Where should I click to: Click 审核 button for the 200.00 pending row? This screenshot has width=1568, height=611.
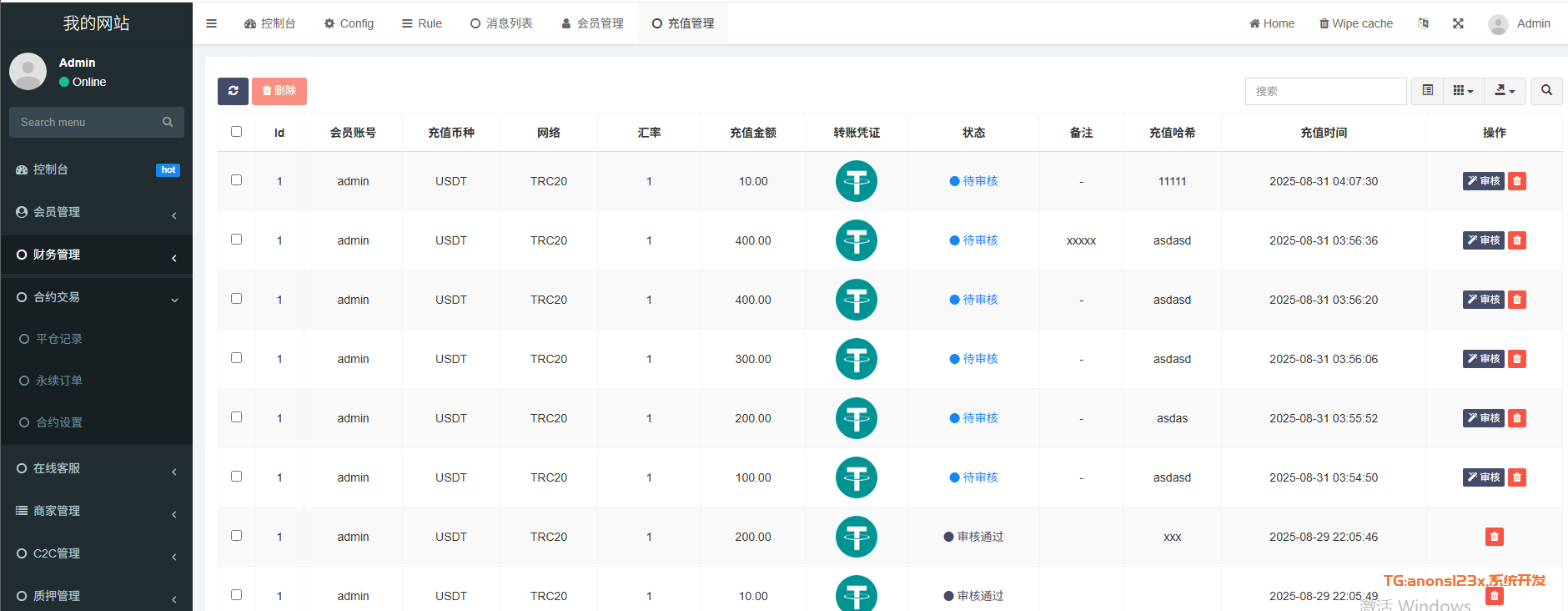(x=1483, y=418)
